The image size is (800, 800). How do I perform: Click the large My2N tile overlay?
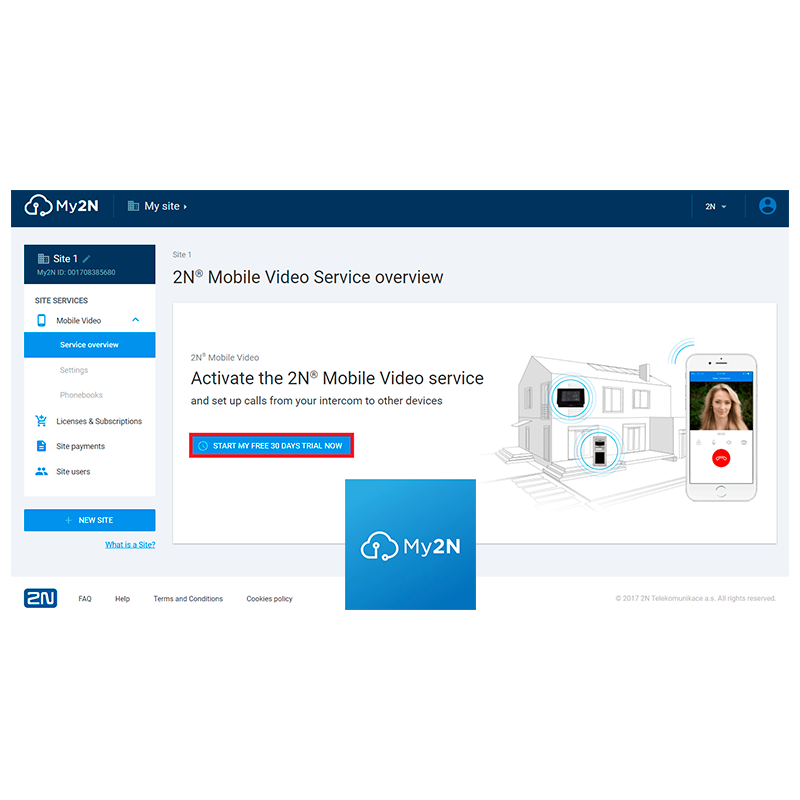coord(410,544)
